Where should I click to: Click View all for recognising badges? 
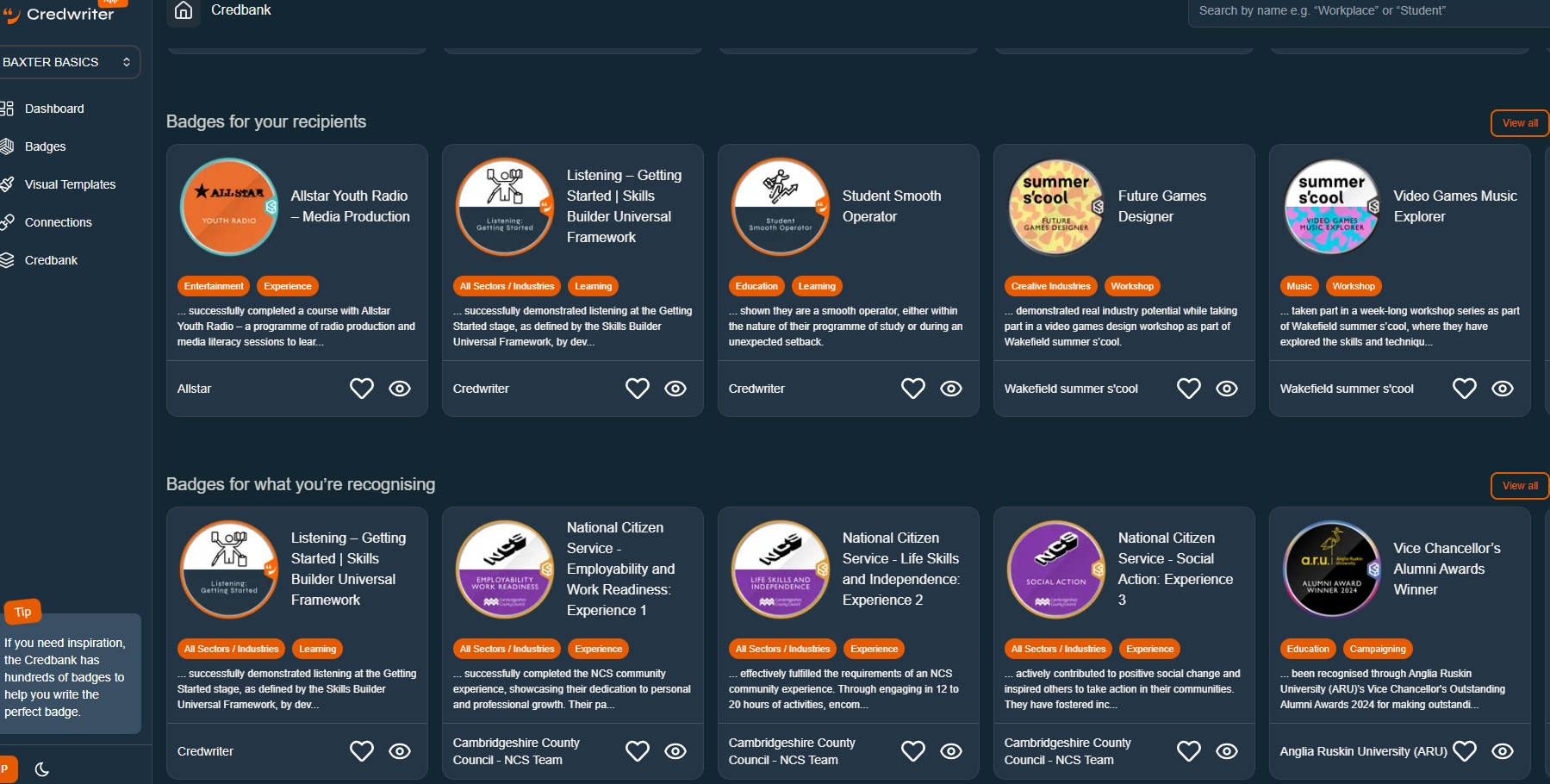pos(1518,485)
